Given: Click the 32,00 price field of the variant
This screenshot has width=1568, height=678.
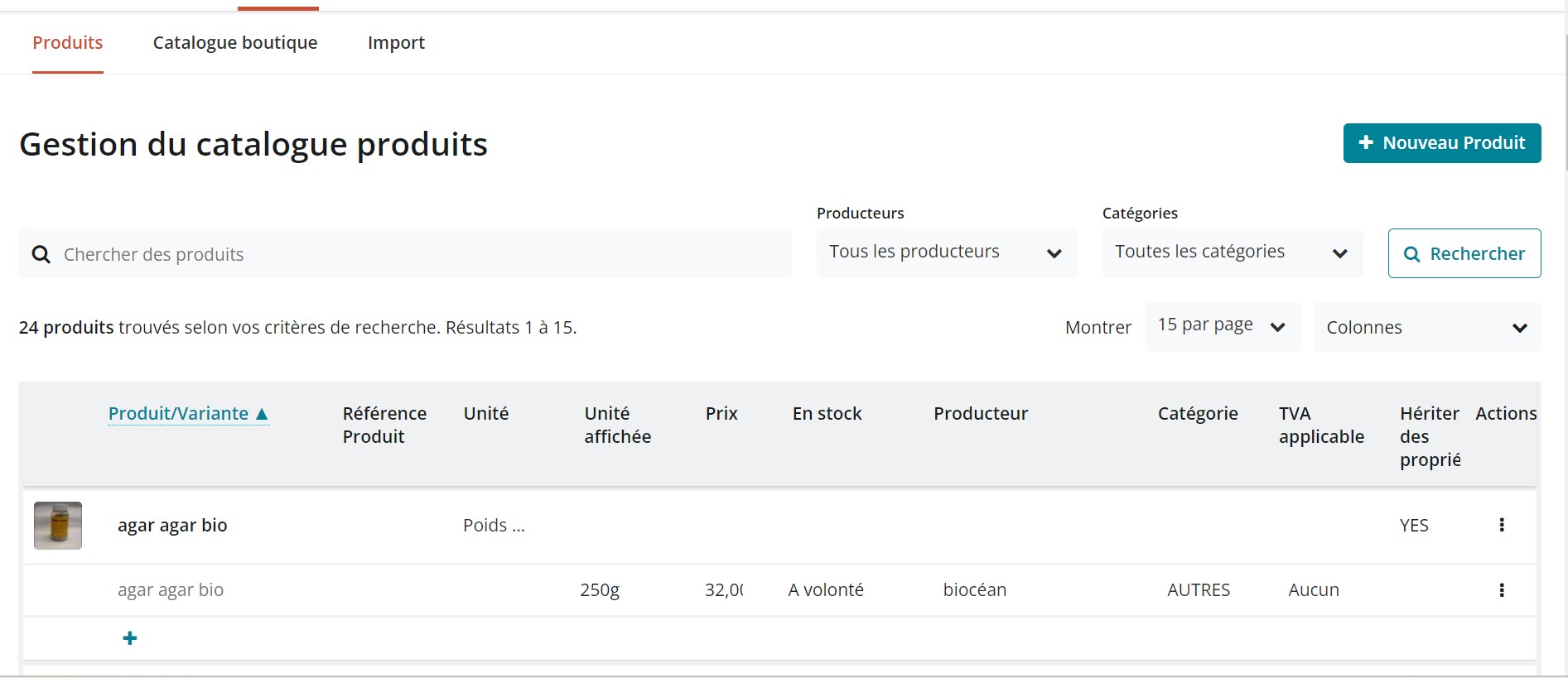Looking at the screenshot, I should (x=724, y=590).
